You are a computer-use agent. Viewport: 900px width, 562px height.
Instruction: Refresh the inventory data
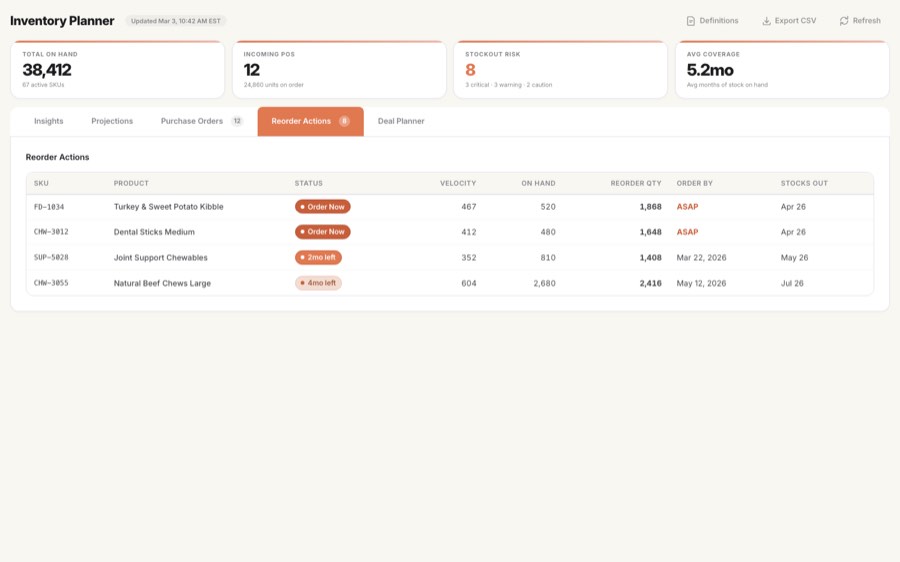[860, 21]
